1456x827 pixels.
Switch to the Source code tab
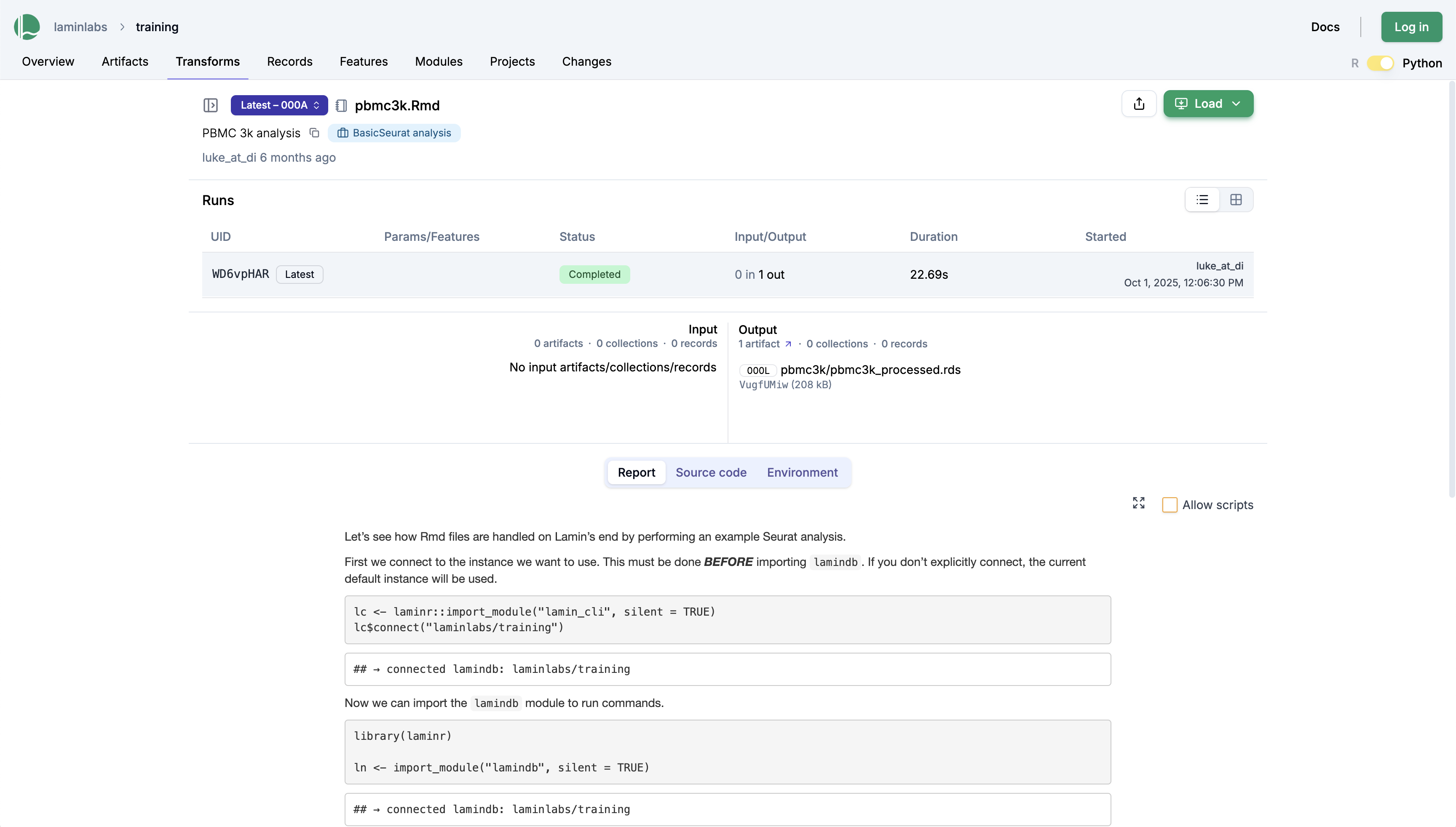710,472
